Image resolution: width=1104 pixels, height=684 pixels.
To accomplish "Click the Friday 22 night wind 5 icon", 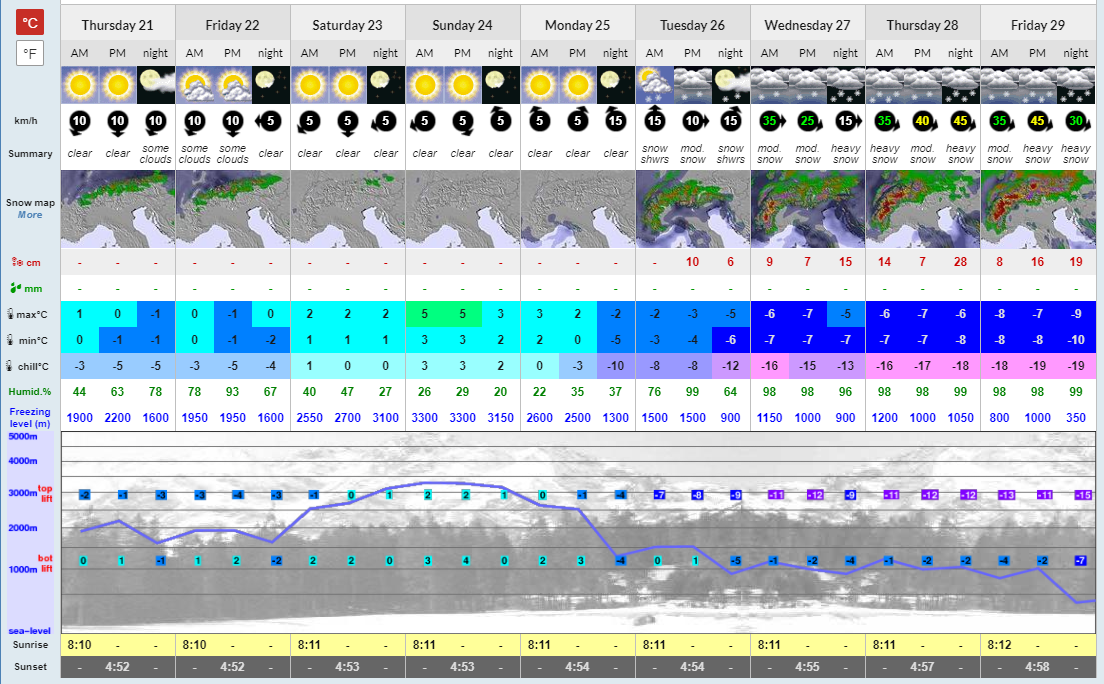I will (269, 121).
